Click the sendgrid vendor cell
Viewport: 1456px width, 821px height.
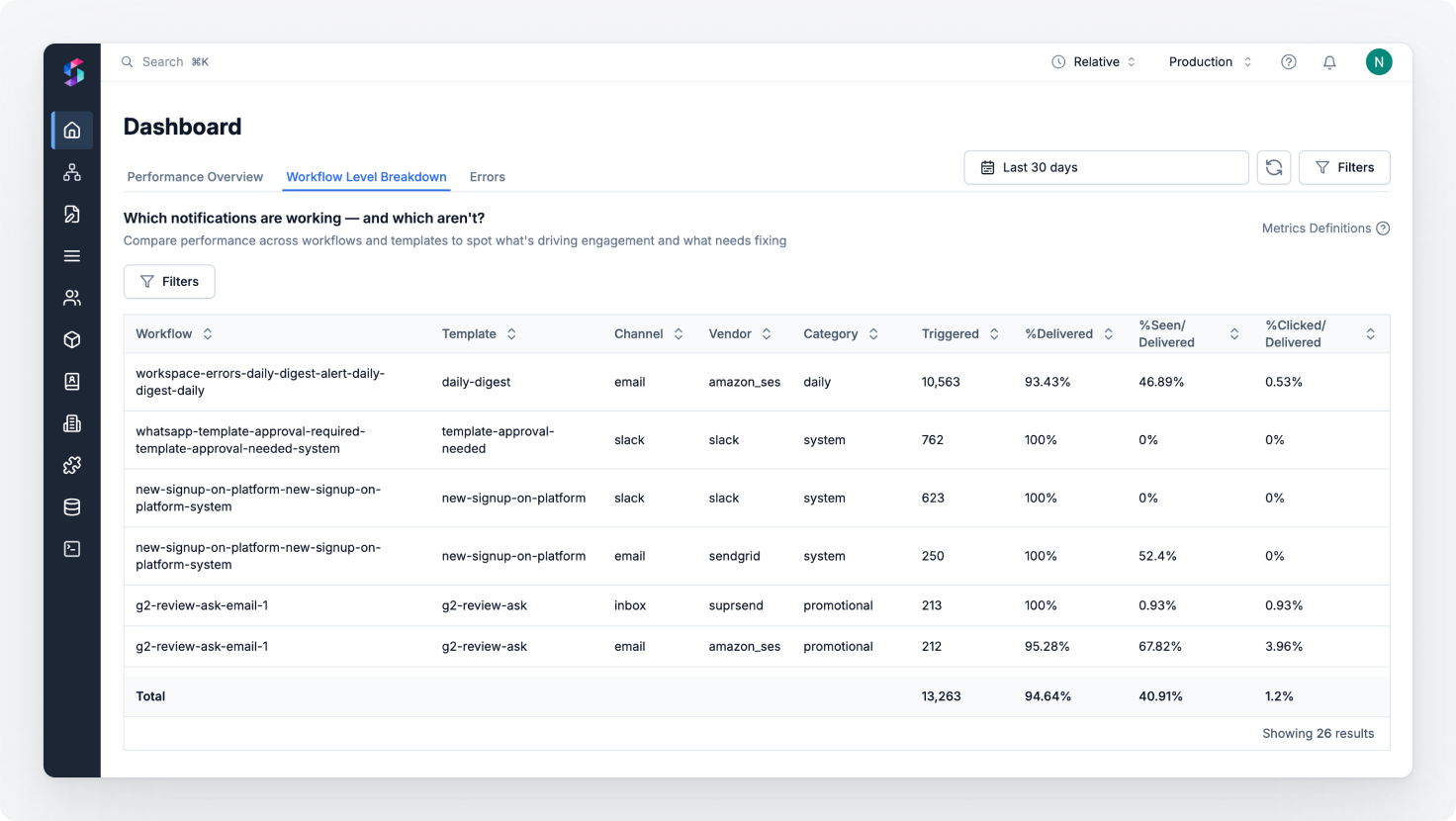(x=734, y=556)
